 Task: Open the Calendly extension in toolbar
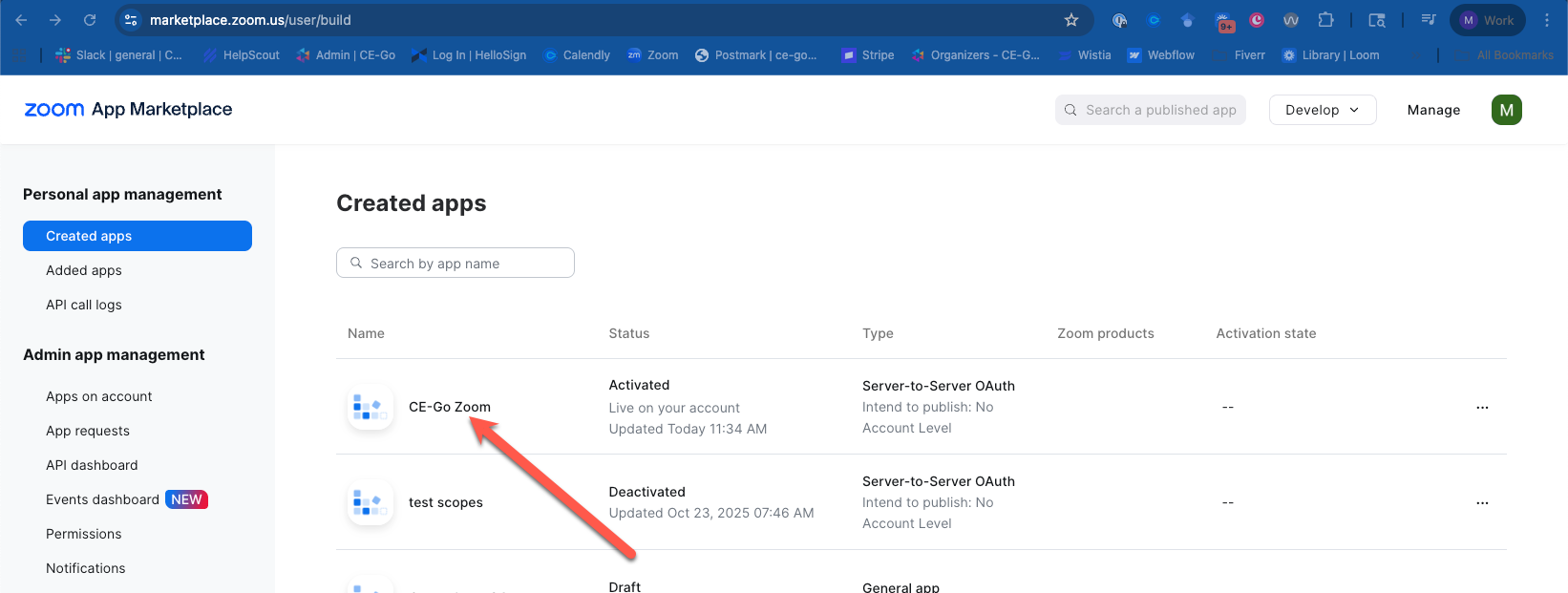pyautogui.click(x=1155, y=20)
